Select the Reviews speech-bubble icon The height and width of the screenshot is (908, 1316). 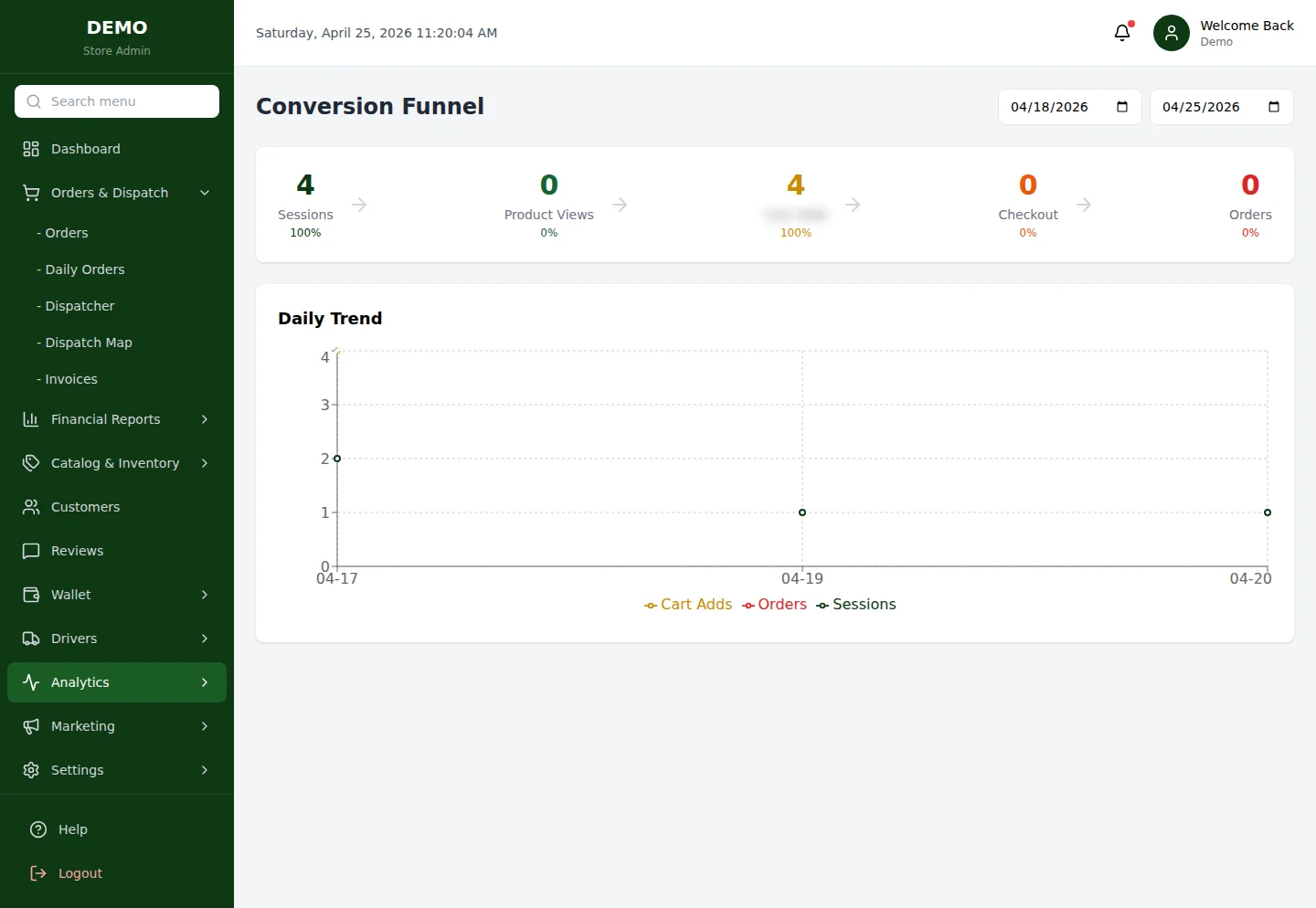pyautogui.click(x=30, y=550)
